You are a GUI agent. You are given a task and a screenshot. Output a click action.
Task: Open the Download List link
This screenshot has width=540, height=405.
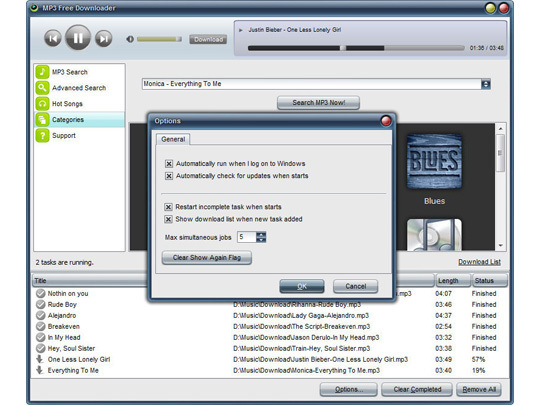point(479,262)
